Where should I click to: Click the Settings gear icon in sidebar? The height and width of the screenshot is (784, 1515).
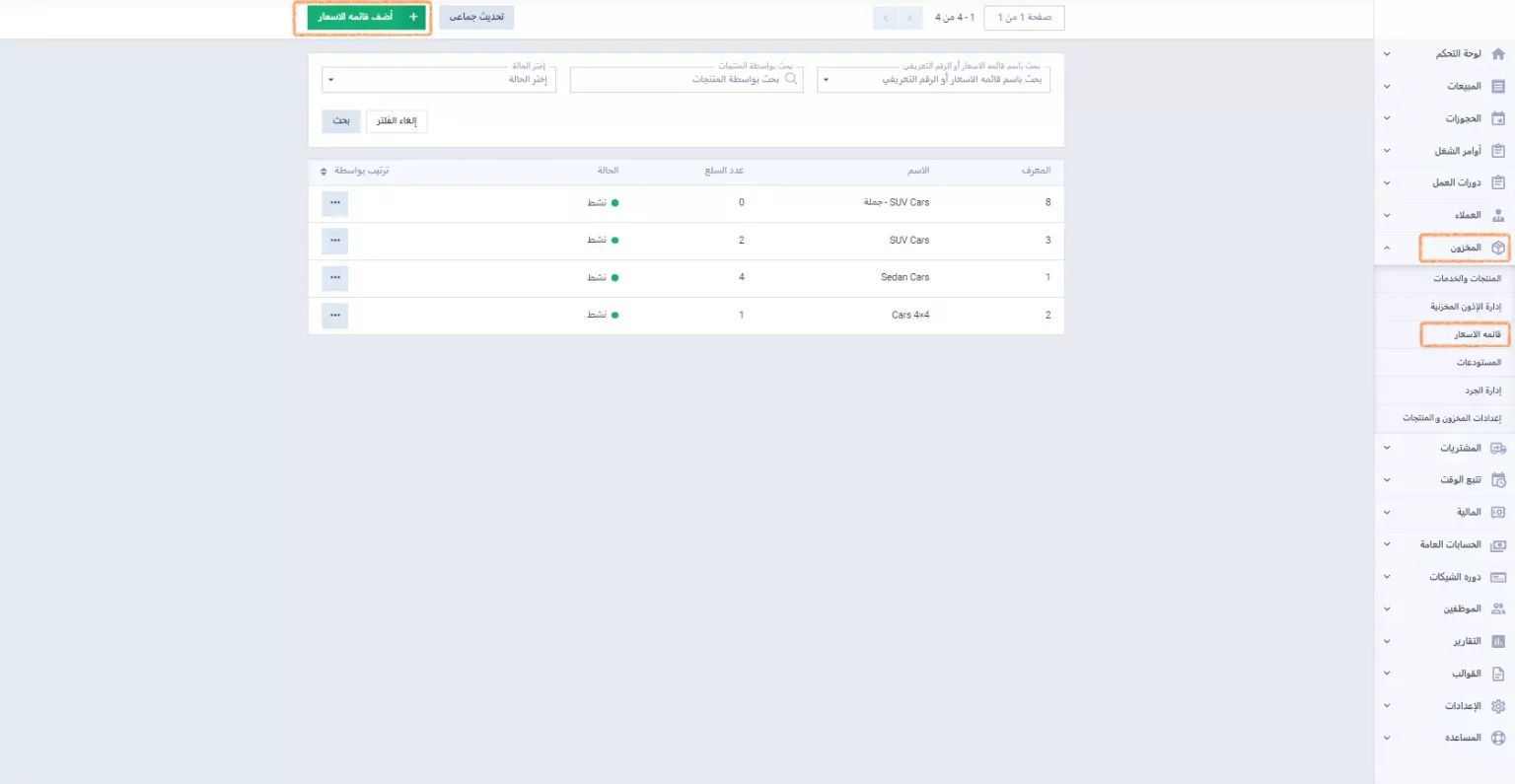coord(1497,706)
